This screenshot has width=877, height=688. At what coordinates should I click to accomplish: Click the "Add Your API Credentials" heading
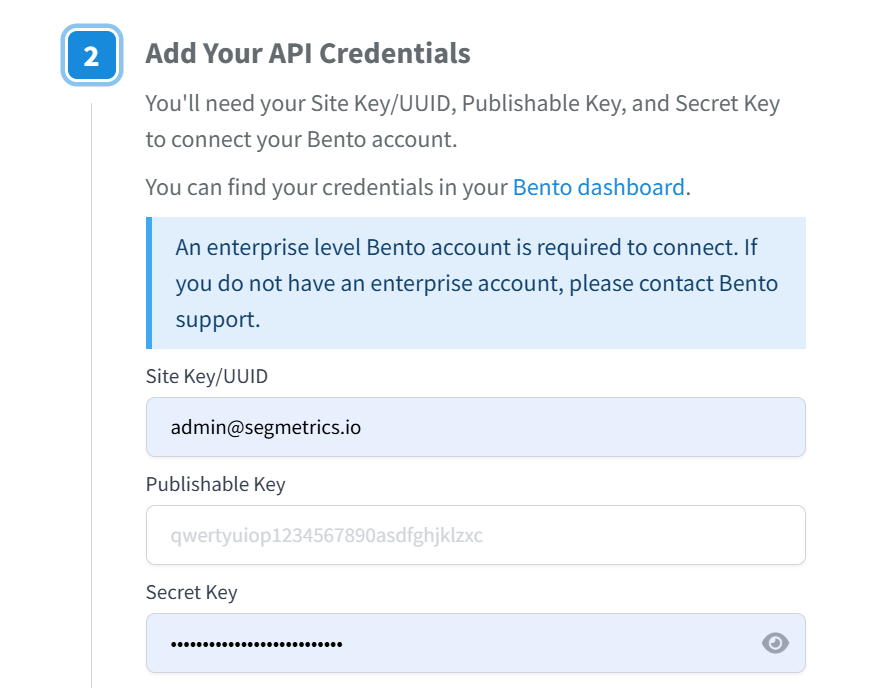click(308, 53)
